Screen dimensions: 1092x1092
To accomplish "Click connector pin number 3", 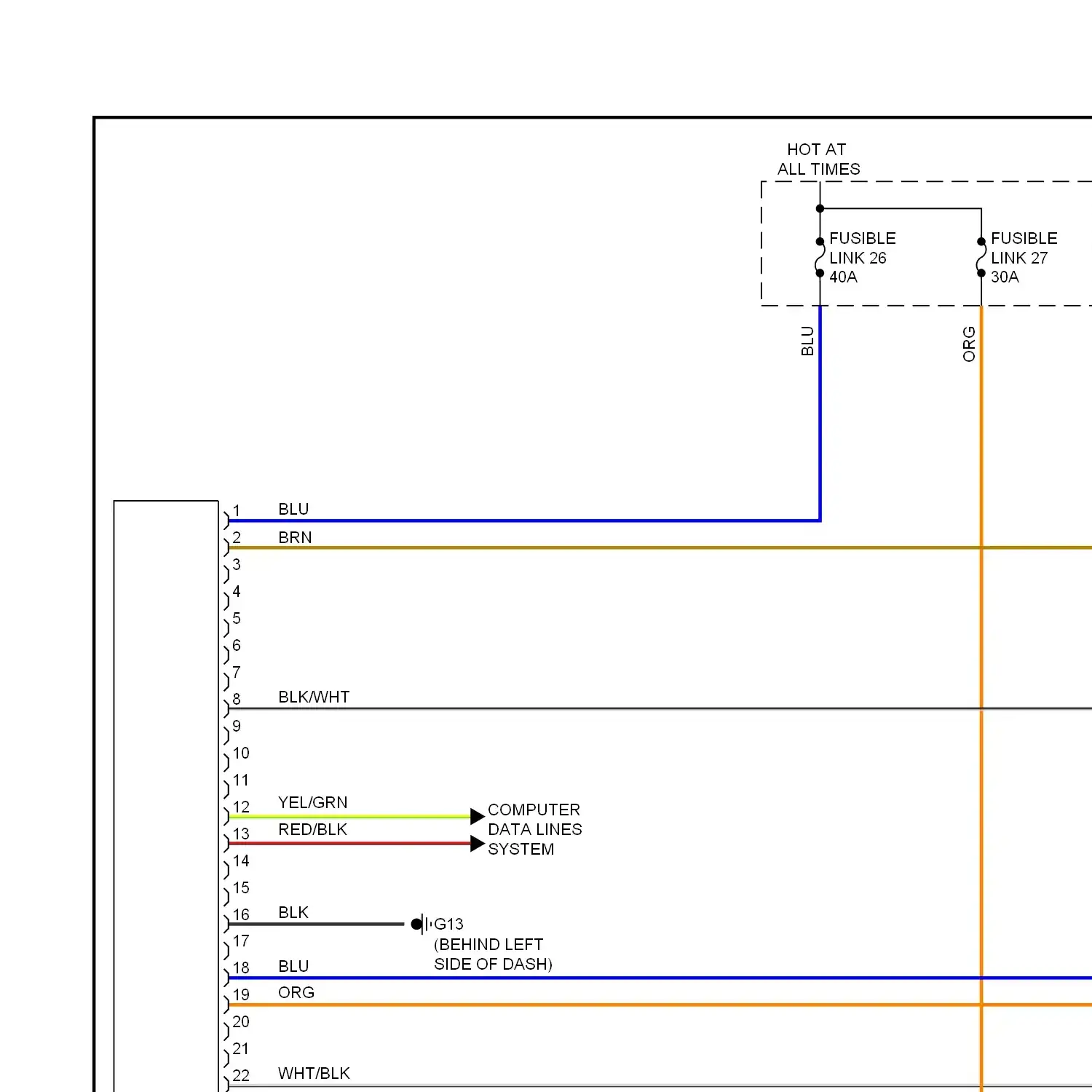I will click(237, 564).
